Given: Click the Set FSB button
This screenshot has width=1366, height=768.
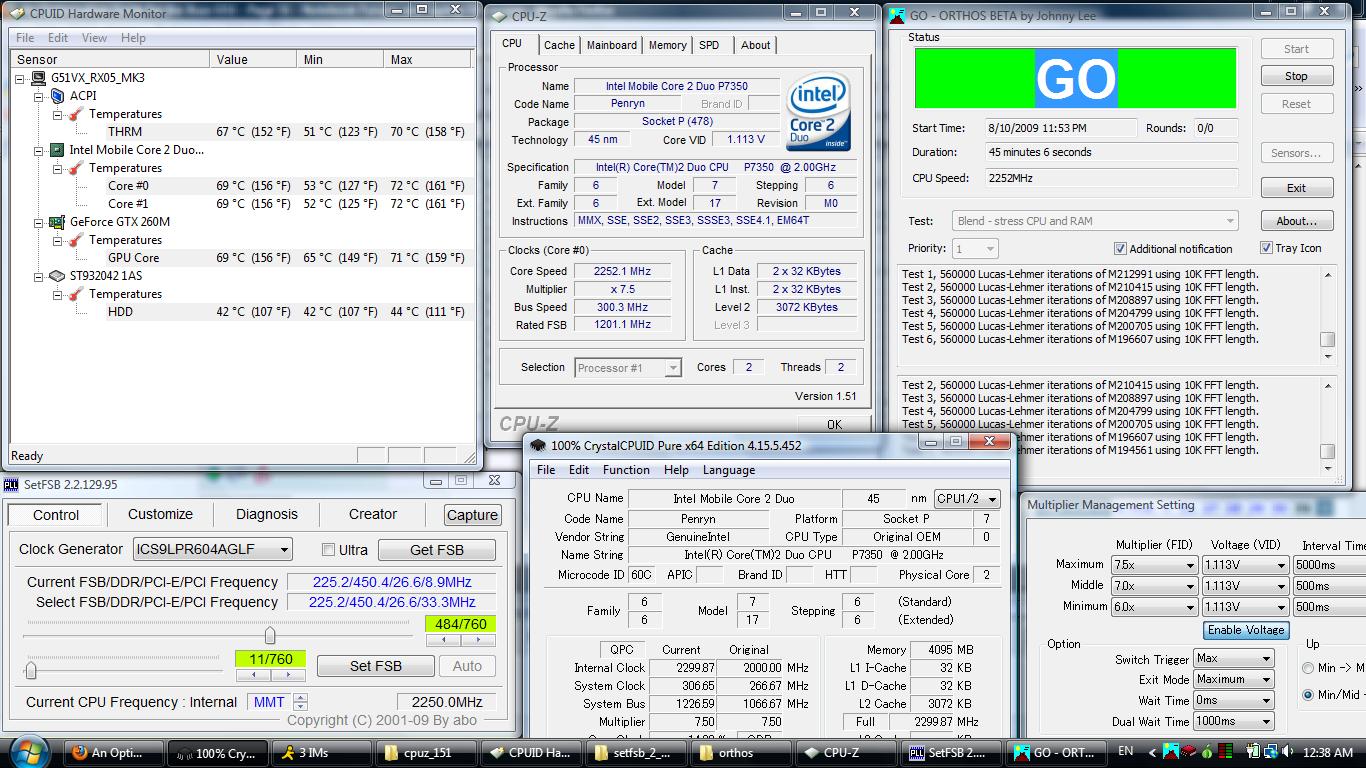Looking at the screenshot, I should coord(376,666).
